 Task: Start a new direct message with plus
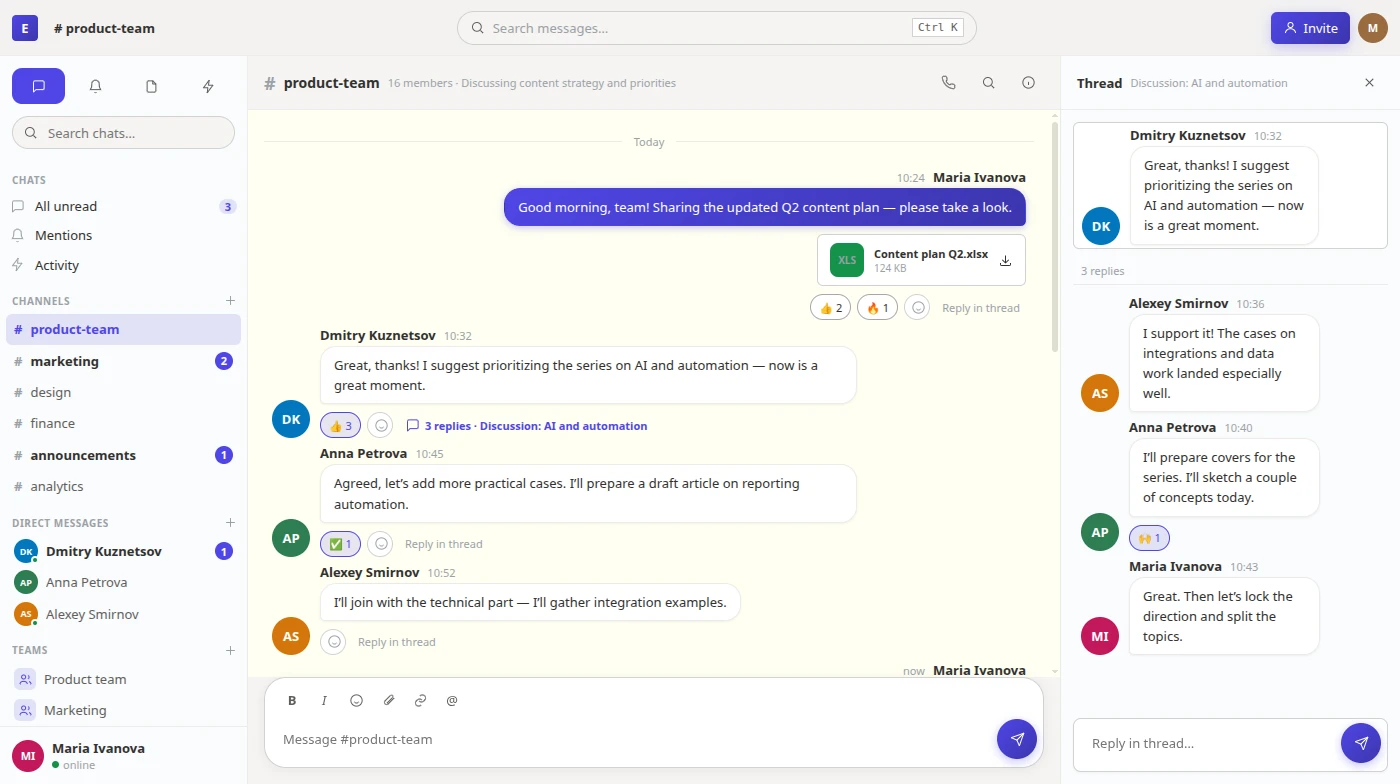pyautogui.click(x=230, y=523)
